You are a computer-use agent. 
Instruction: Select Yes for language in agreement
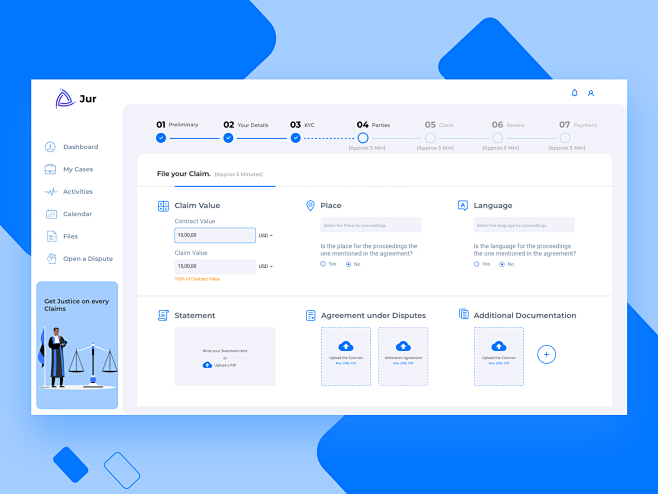476,264
